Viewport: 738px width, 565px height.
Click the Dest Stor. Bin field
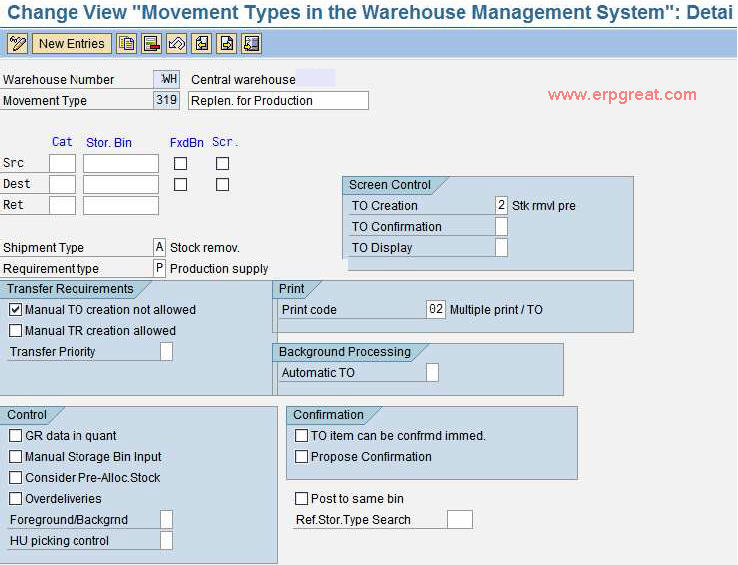121,184
